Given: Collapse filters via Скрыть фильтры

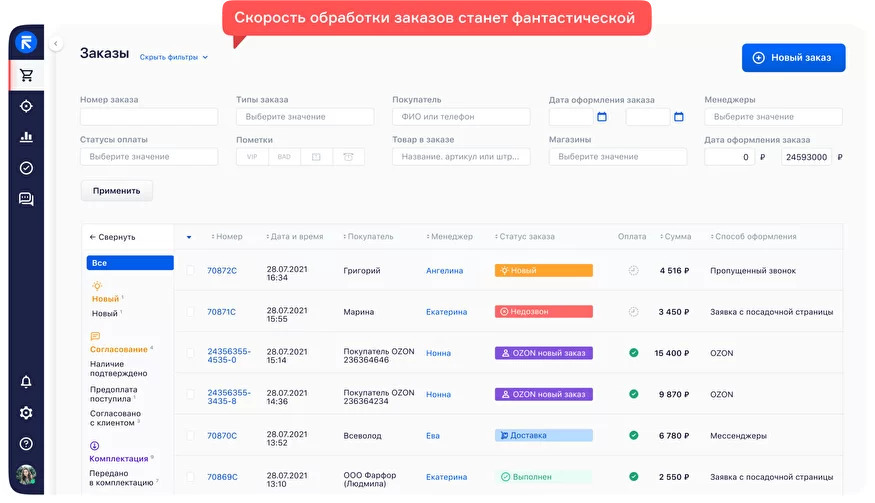Looking at the screenshot, I should click(174, 57).
